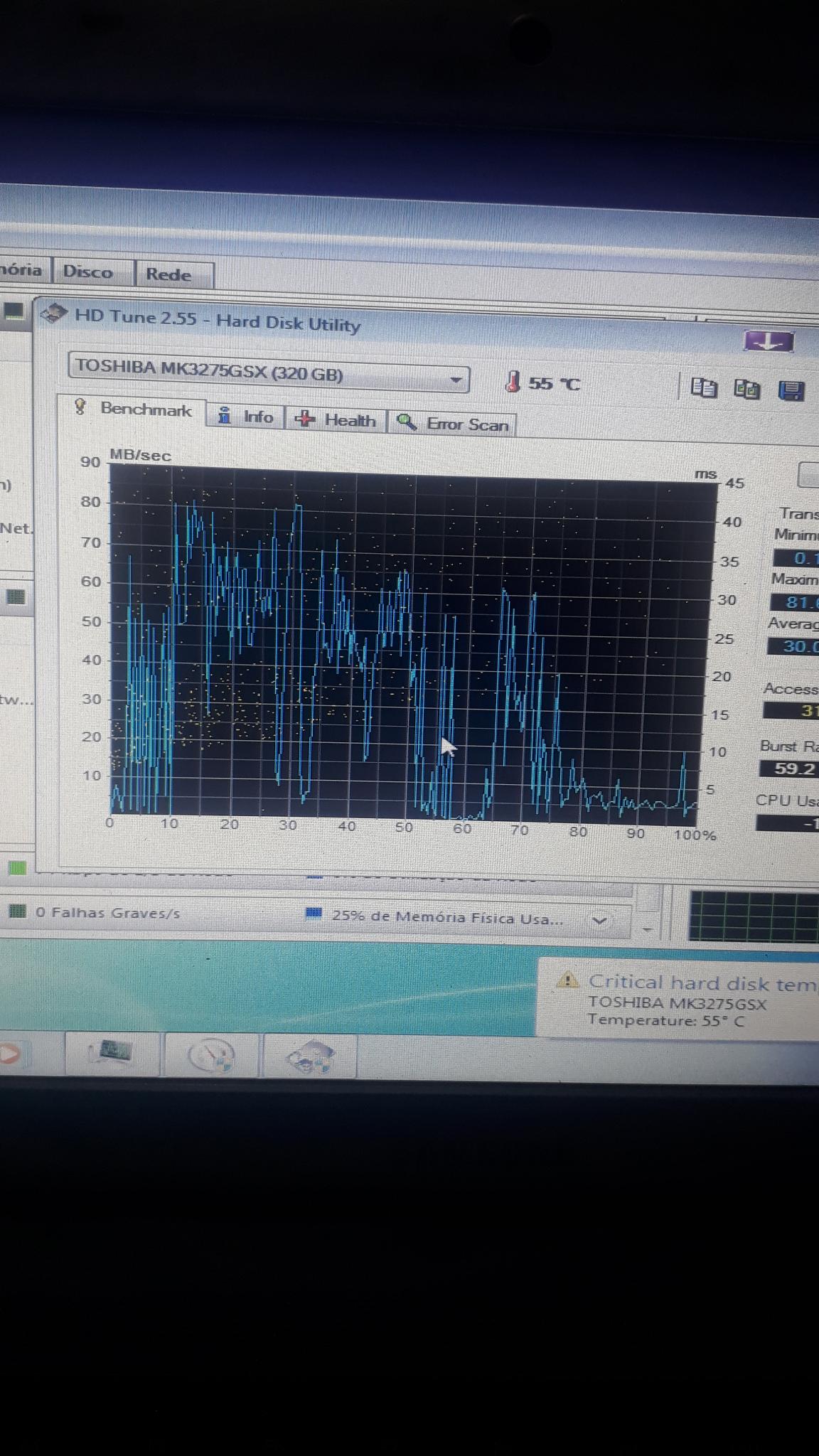Open the Error Scan tab
This screenshot has height=1456, width=819.
tap(453, 424)
